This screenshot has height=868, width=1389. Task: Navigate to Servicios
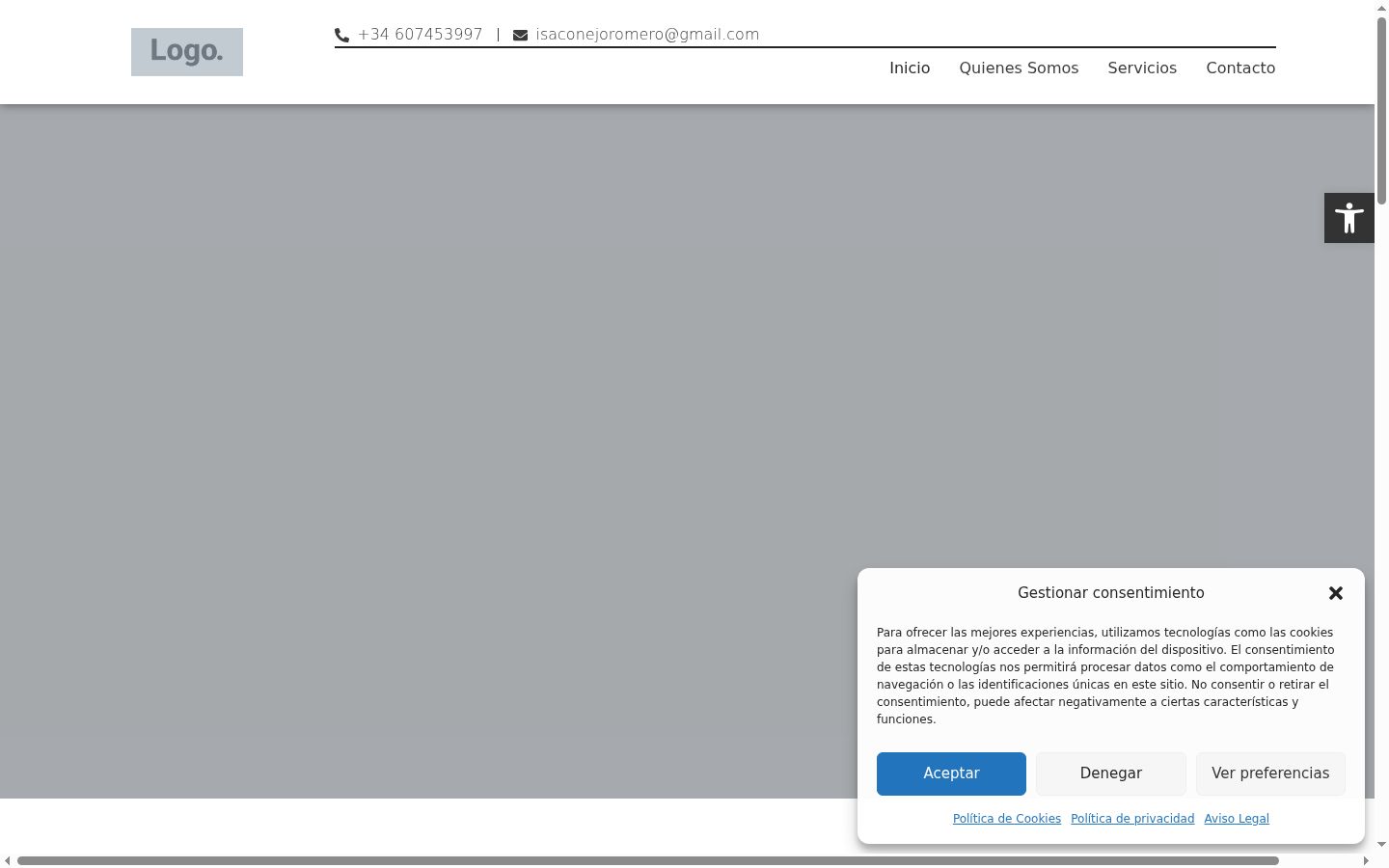(x=1142, y=68)
